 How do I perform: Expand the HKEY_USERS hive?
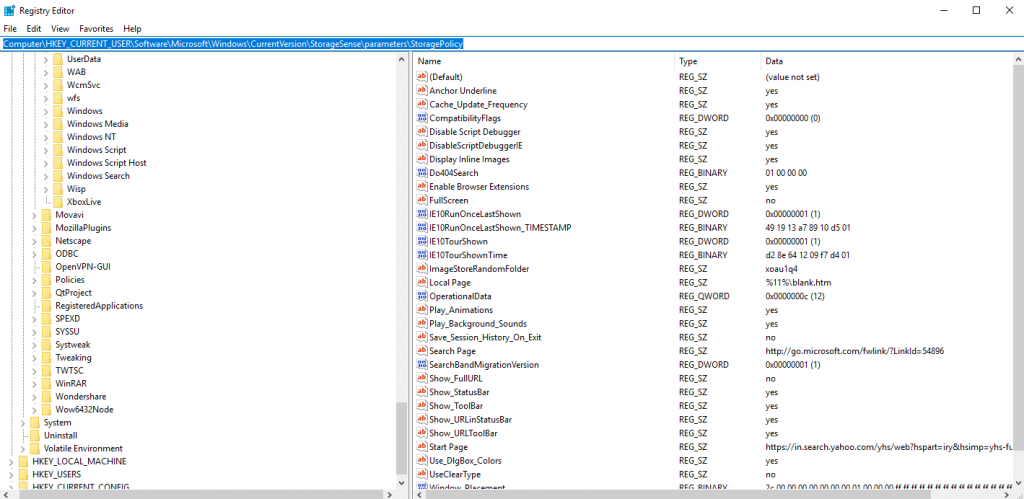[11, 474]
